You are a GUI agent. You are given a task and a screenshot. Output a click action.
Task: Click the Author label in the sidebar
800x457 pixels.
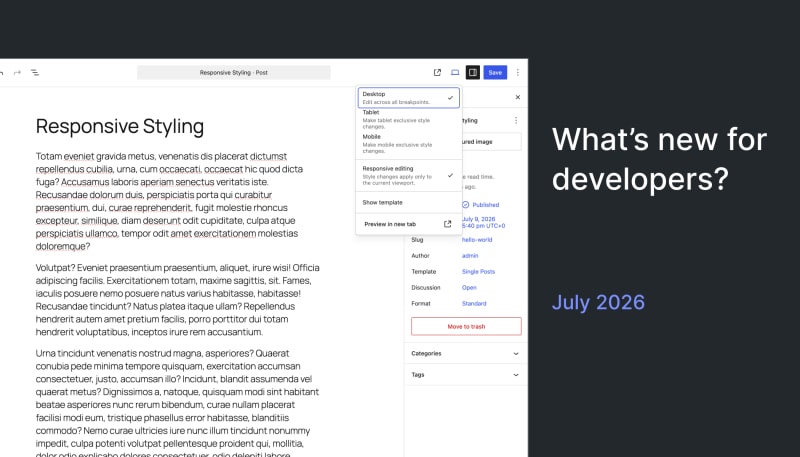point(420,256)
